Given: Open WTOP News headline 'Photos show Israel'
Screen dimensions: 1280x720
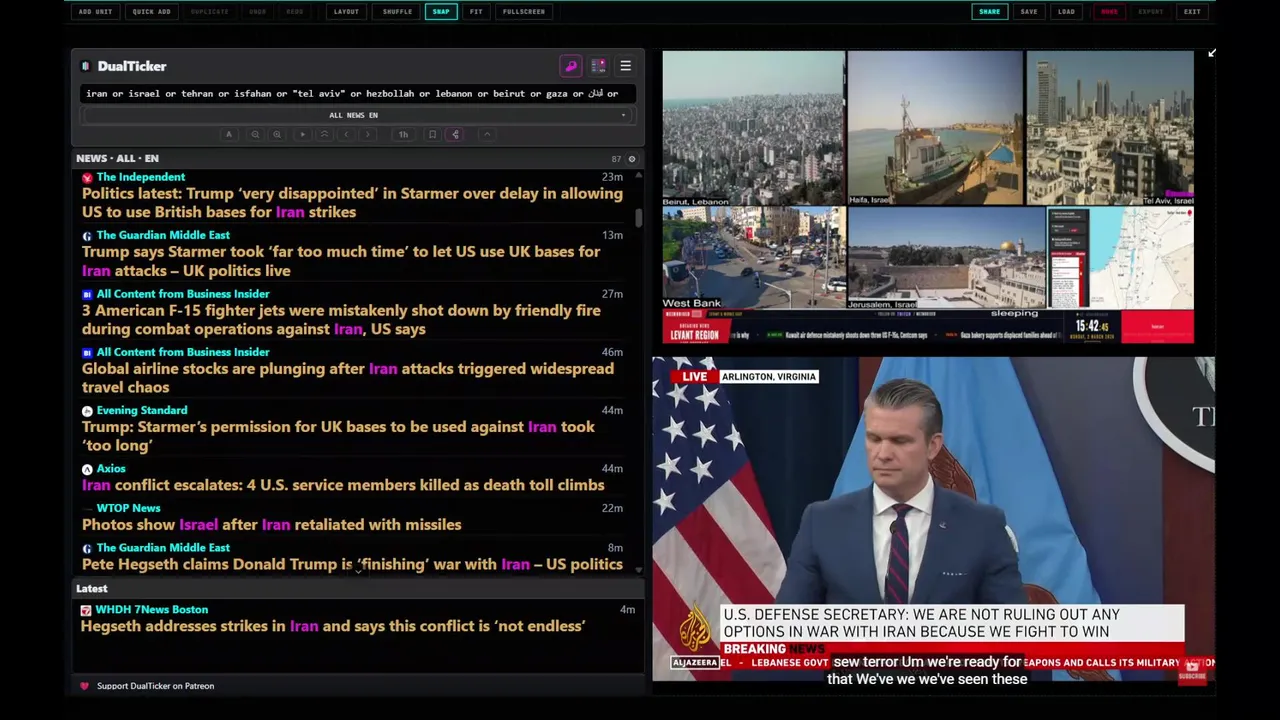Looking at the screenshot, I should (x=271, y=525).
